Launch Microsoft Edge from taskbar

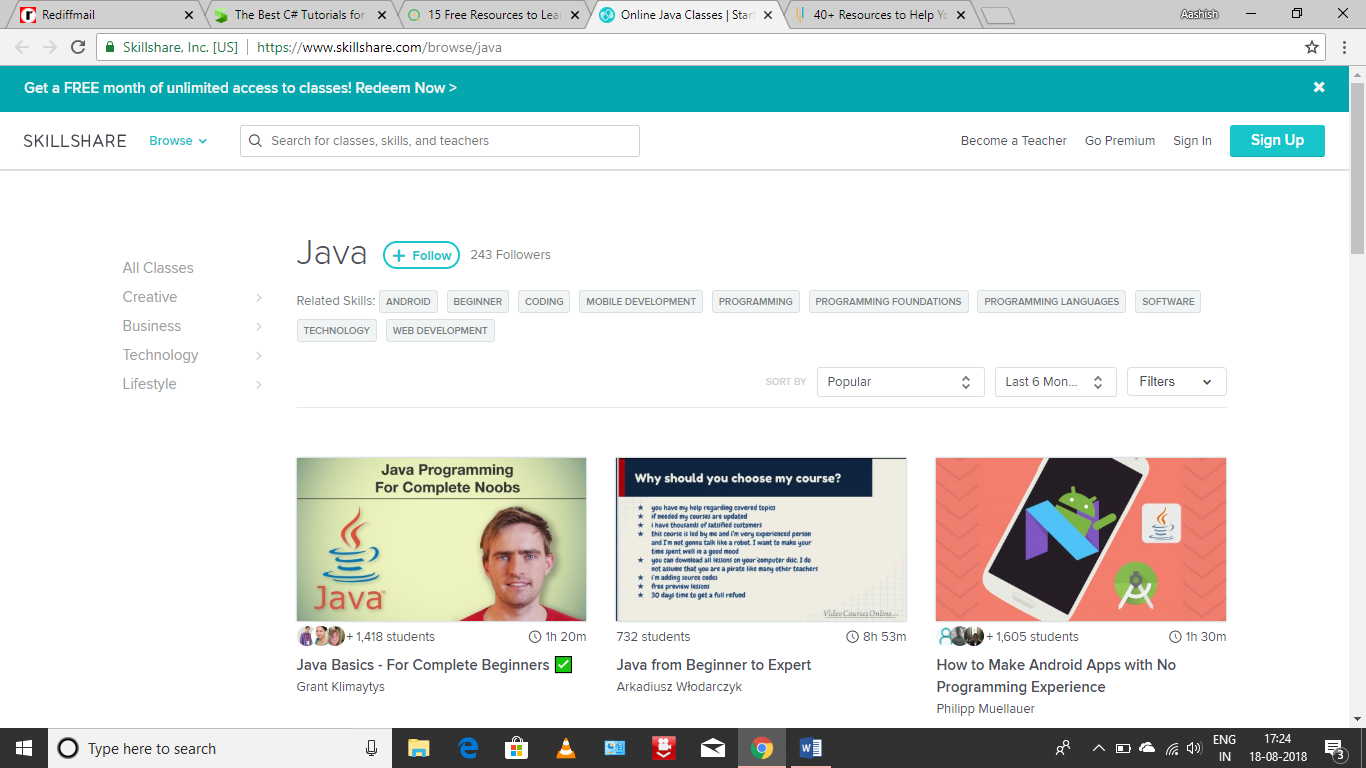[468, 748]
